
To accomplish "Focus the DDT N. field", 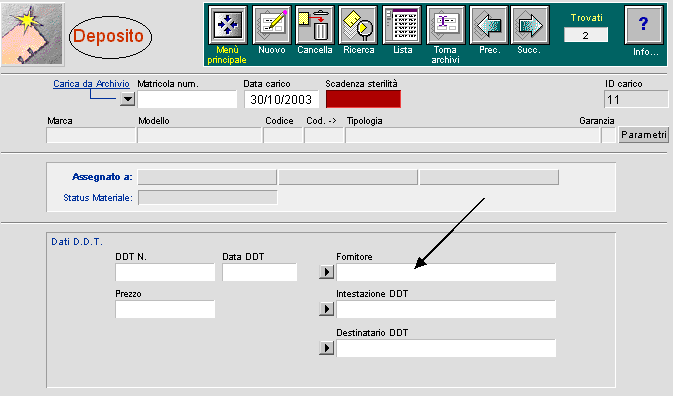I will (165, 272).
